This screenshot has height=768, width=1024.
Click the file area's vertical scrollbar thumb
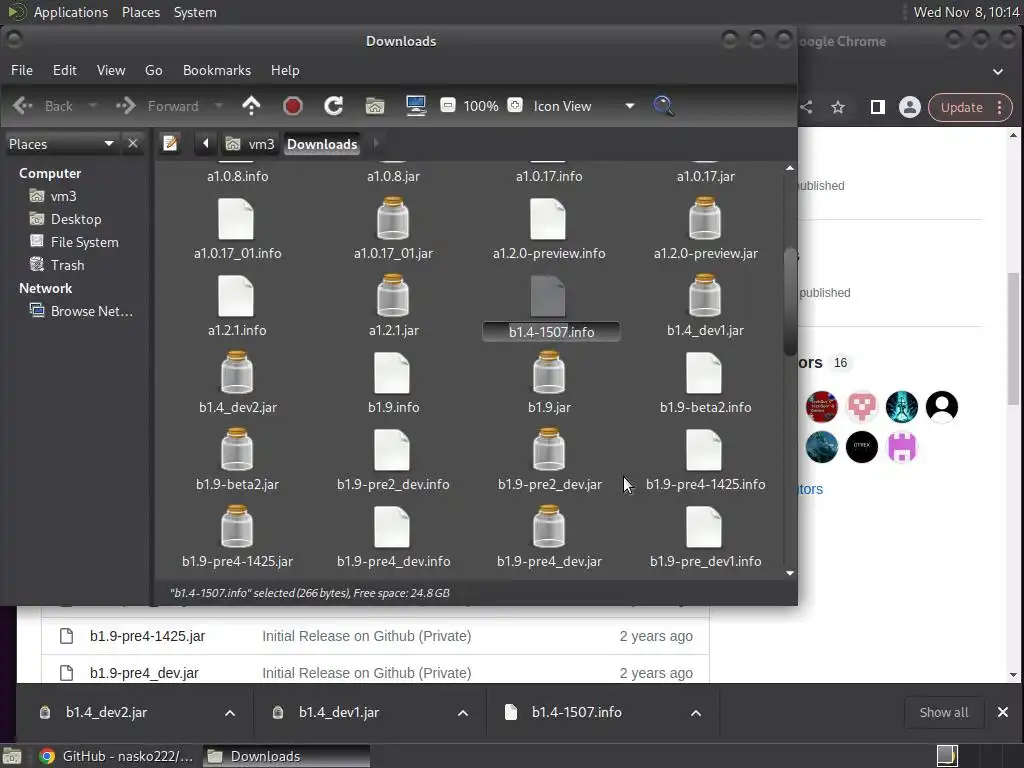coord(790,301)
